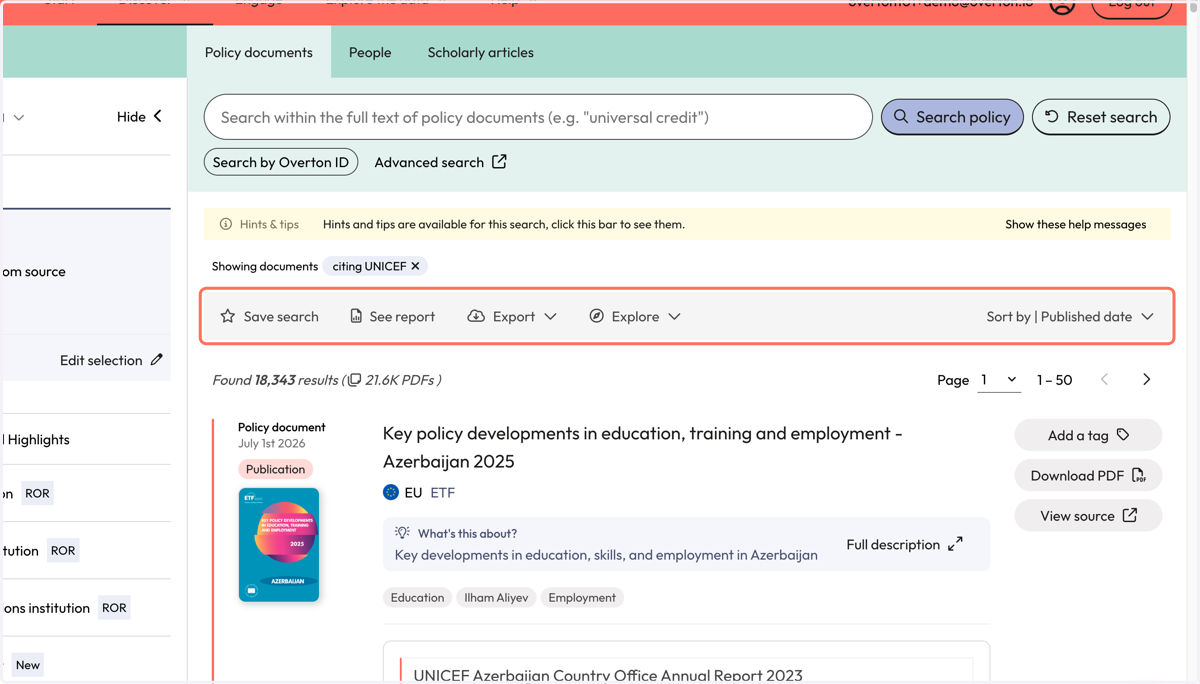Click the previous page arrow

1104,380
